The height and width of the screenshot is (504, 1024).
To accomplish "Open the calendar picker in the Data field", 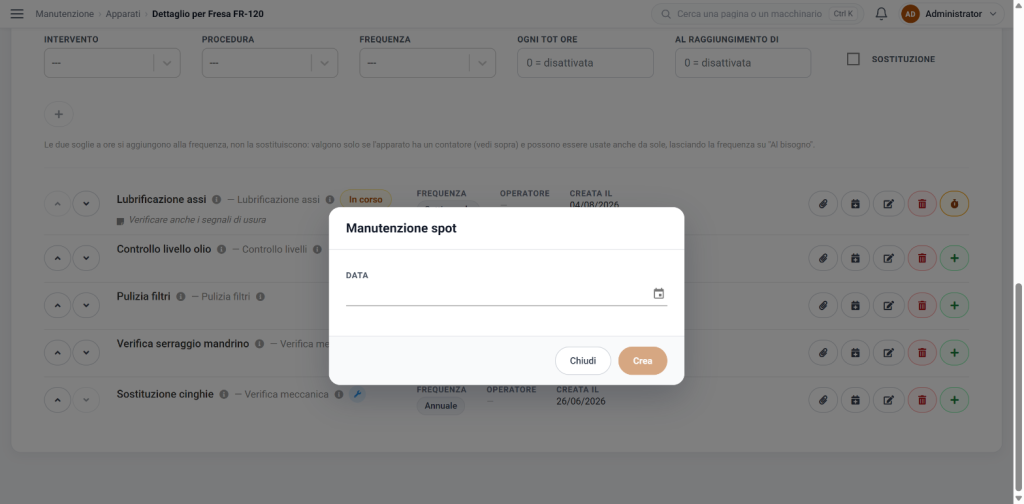I will [659, 294].
